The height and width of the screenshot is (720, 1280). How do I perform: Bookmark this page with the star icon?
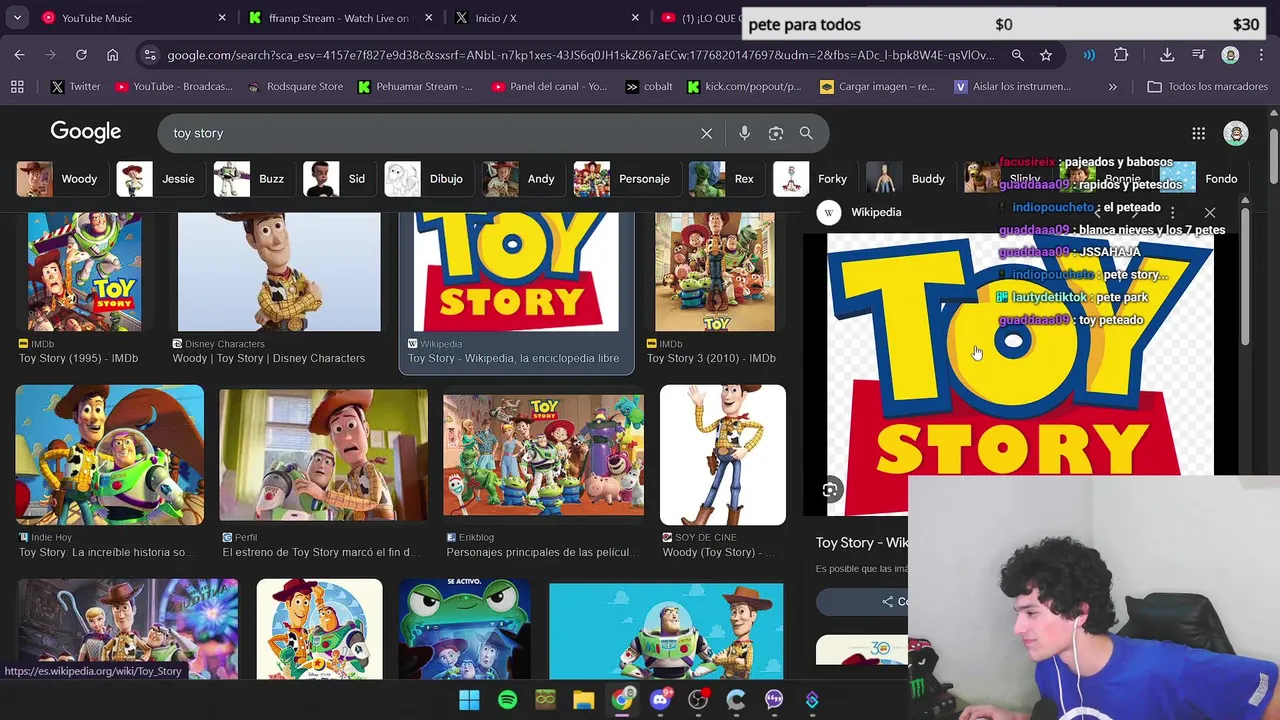(1045, 55)
